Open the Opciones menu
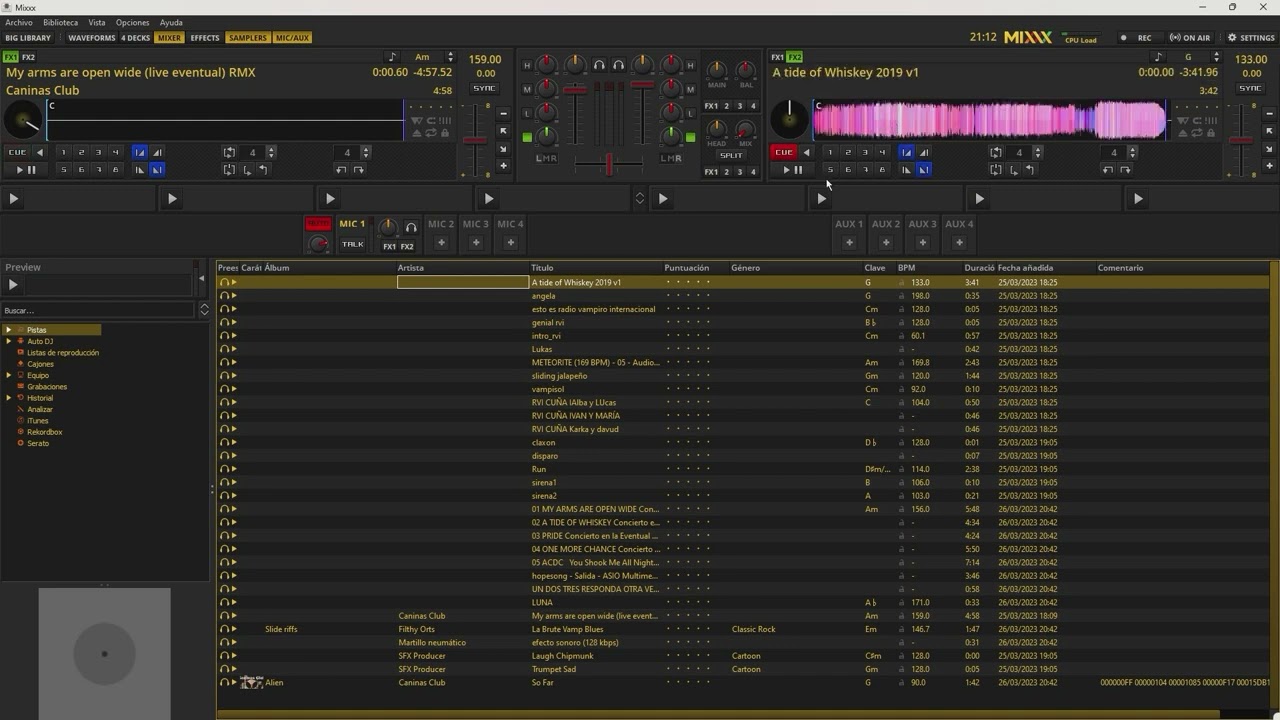This screenshot has height=720, width=1280. 132,22
